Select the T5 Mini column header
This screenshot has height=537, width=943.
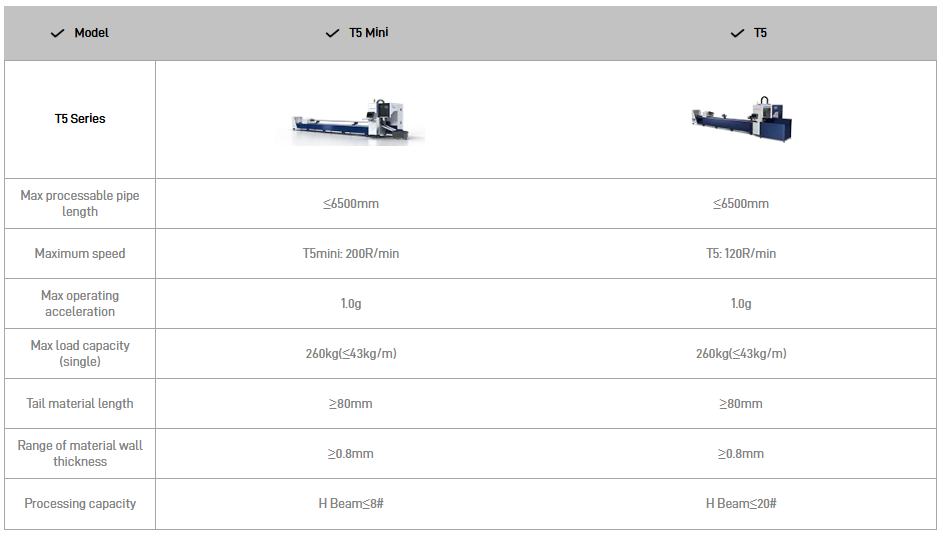click(x=369, y=33)
